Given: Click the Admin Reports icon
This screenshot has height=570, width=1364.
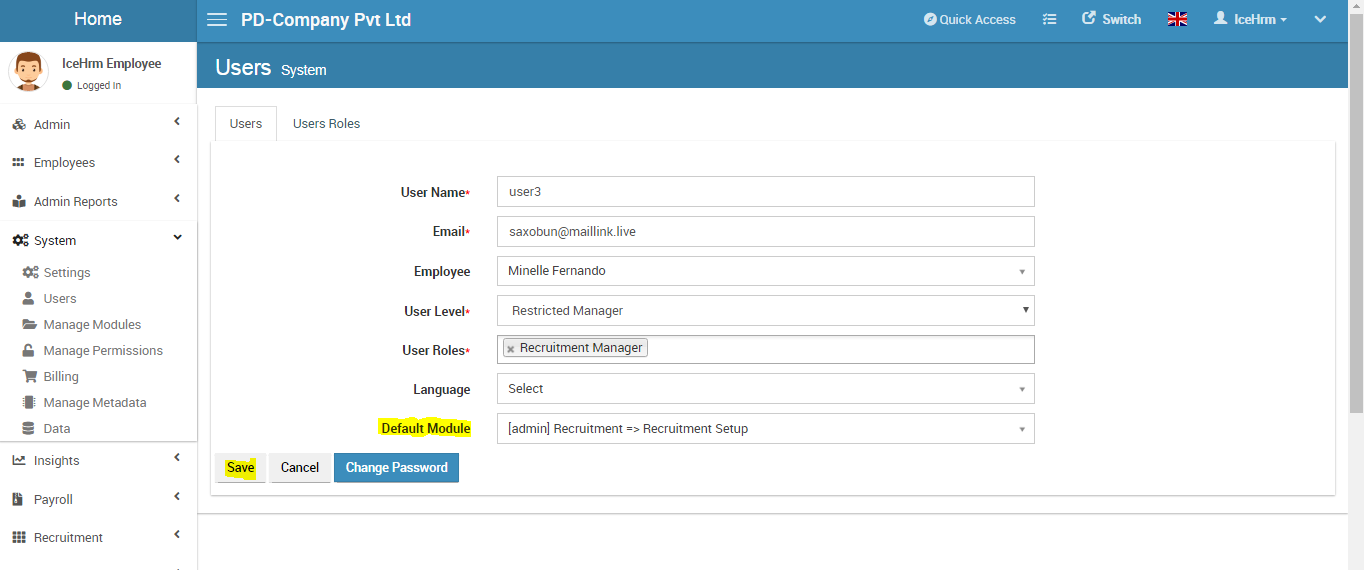Looking at the screenshot, I should 19,201.
